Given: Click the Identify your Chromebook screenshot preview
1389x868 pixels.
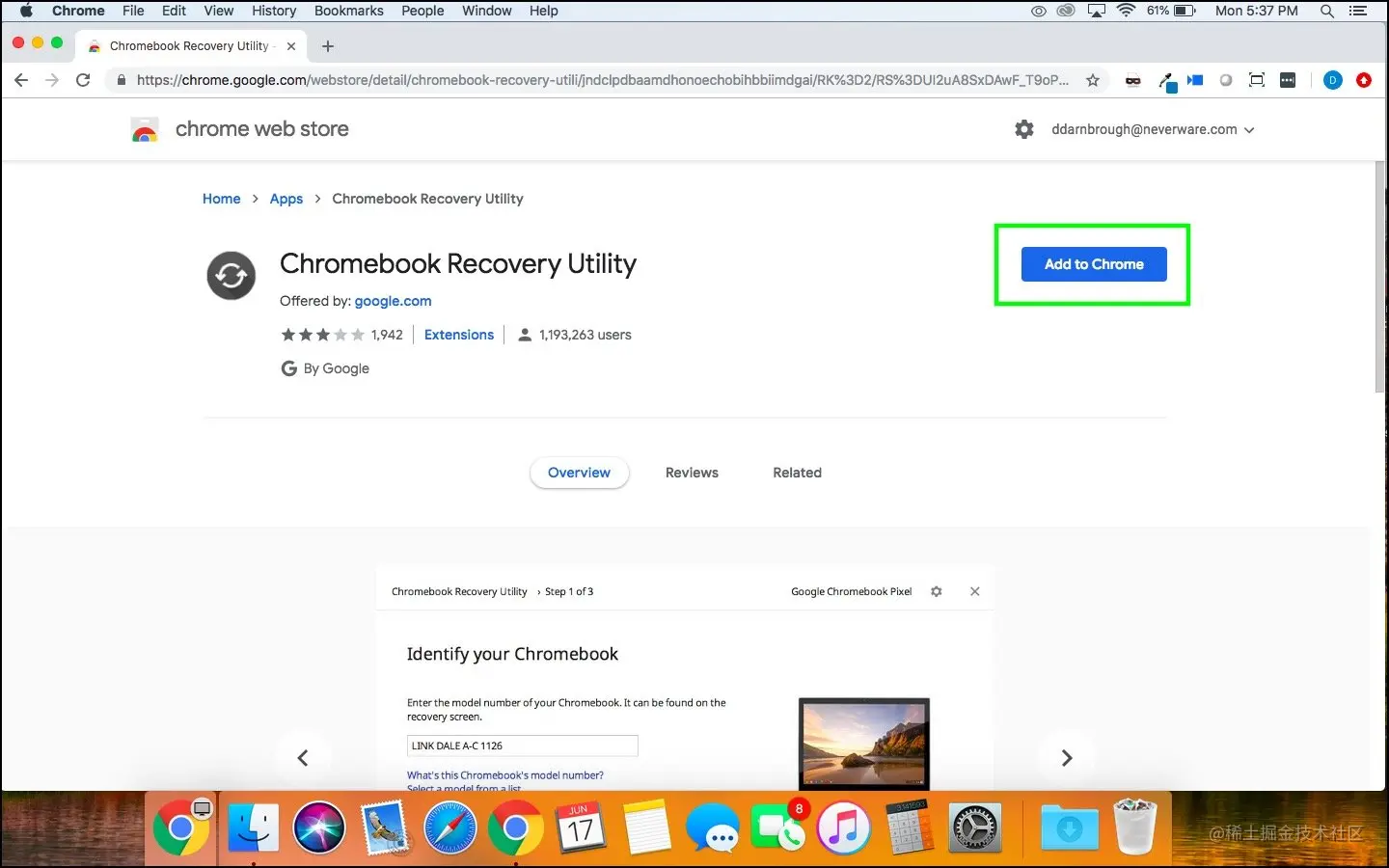Looking at the screenshot, I should [x=685, y=678].
